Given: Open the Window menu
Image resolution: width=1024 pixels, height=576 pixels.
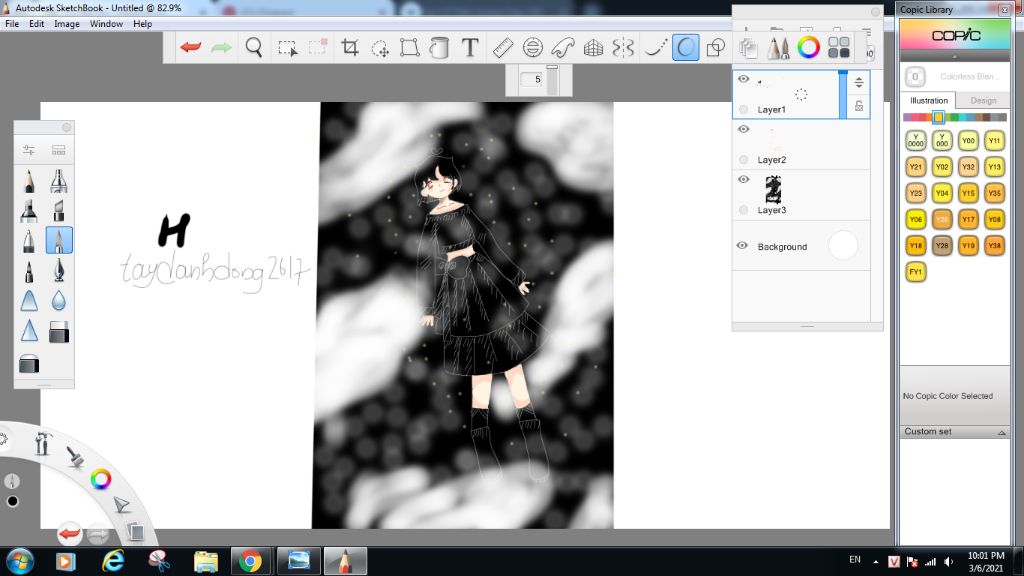Looking at the screenshot, I should point(106,24).
